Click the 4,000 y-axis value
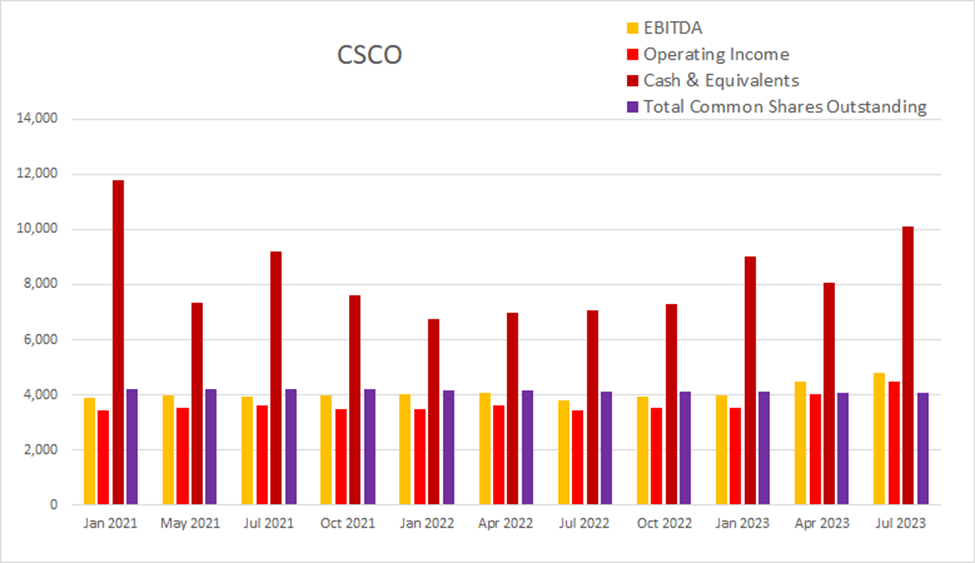The image size is (975, 563). (40, 394)
